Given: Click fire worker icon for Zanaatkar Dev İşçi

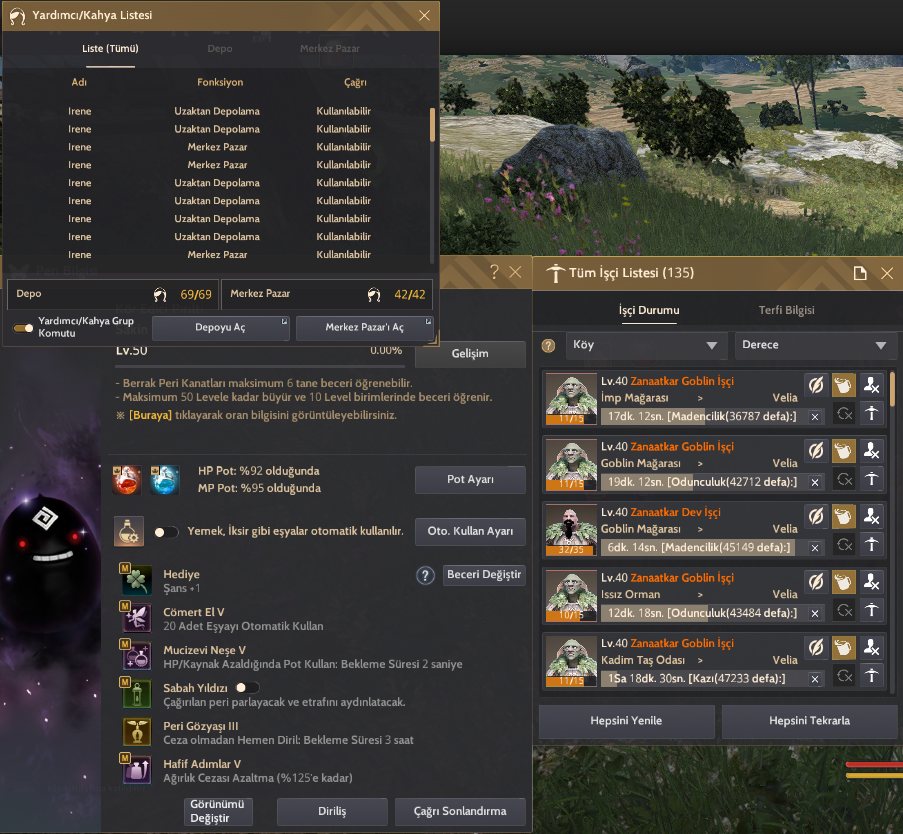Looking at the screenshot, I should pyautogui.click(x=871, y=516).
